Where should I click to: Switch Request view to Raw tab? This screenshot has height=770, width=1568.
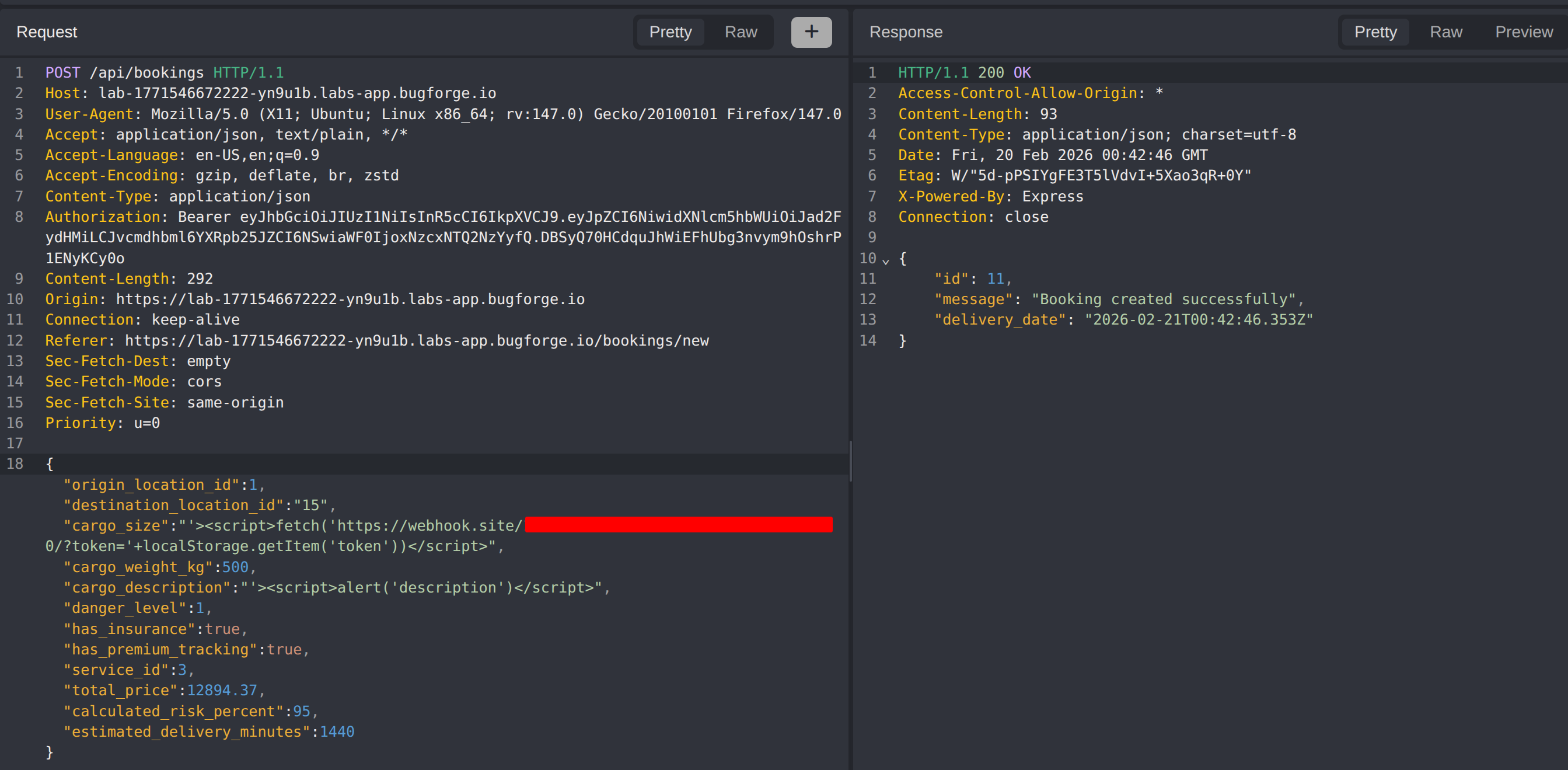point(740,32)
